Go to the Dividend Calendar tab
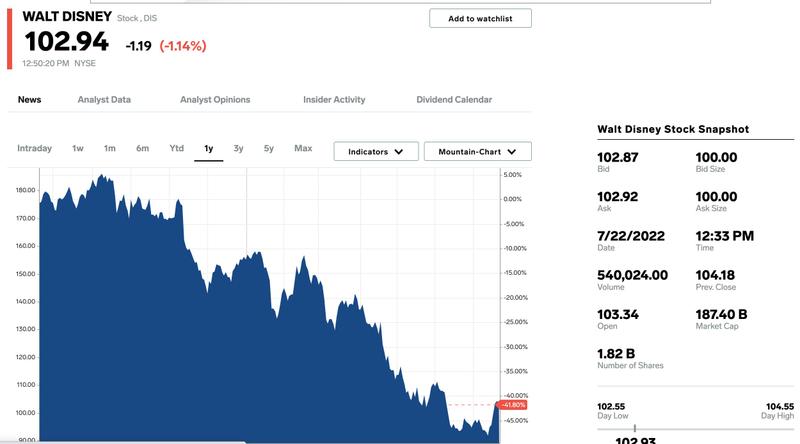Screen dimensions: 800x444 (454, 100)
